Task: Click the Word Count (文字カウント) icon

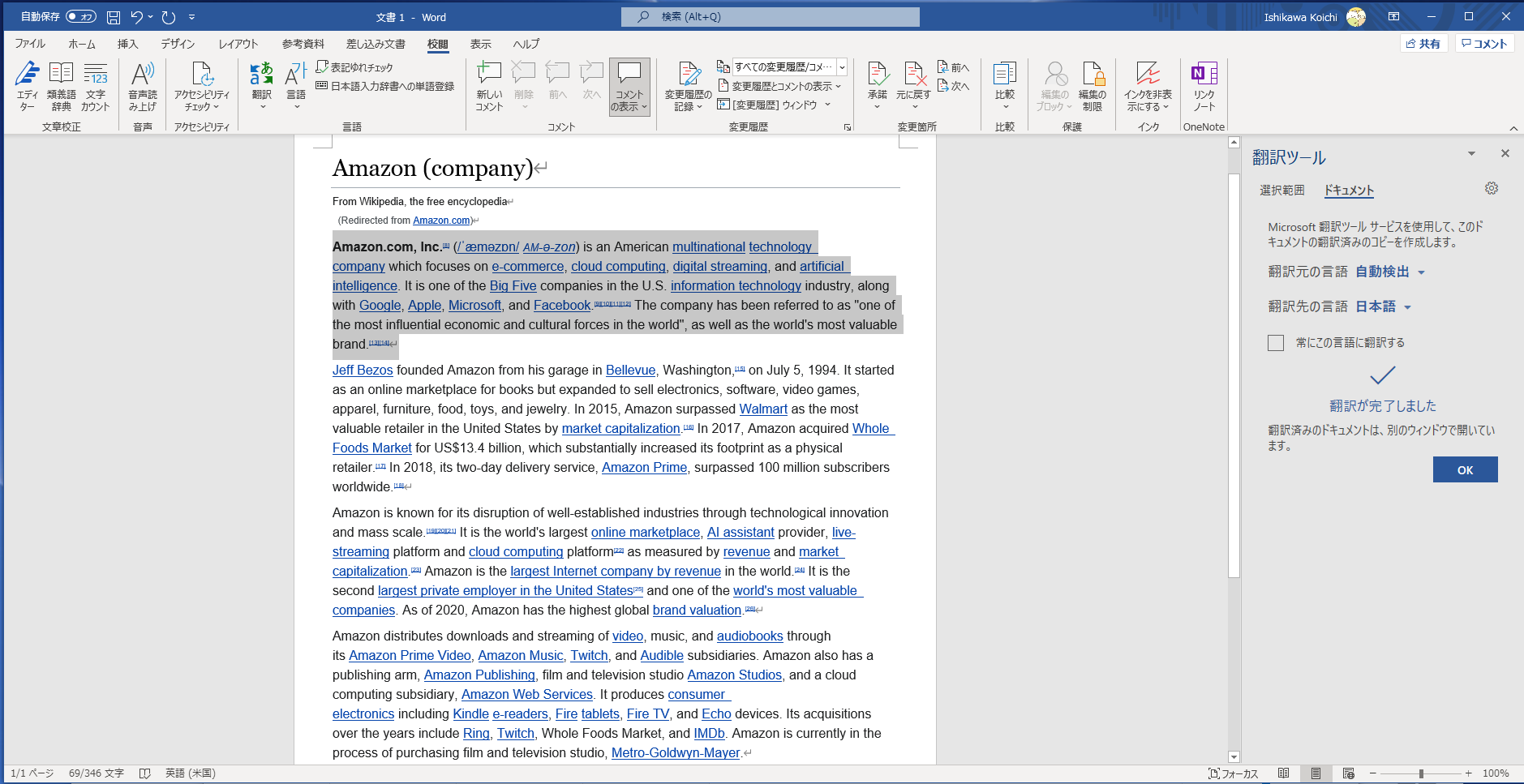Action: tap(95, 86)
